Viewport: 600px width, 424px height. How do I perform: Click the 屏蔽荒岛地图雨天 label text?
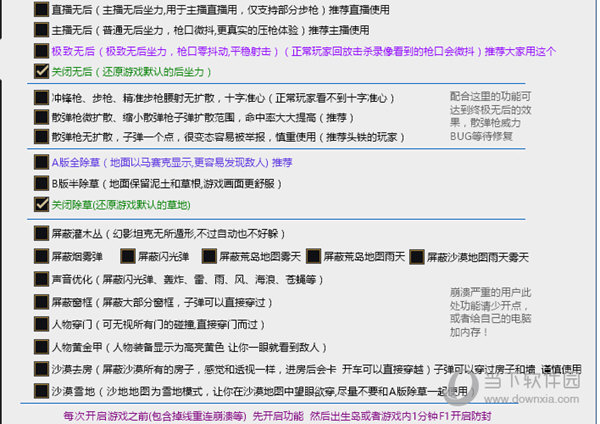364,256
